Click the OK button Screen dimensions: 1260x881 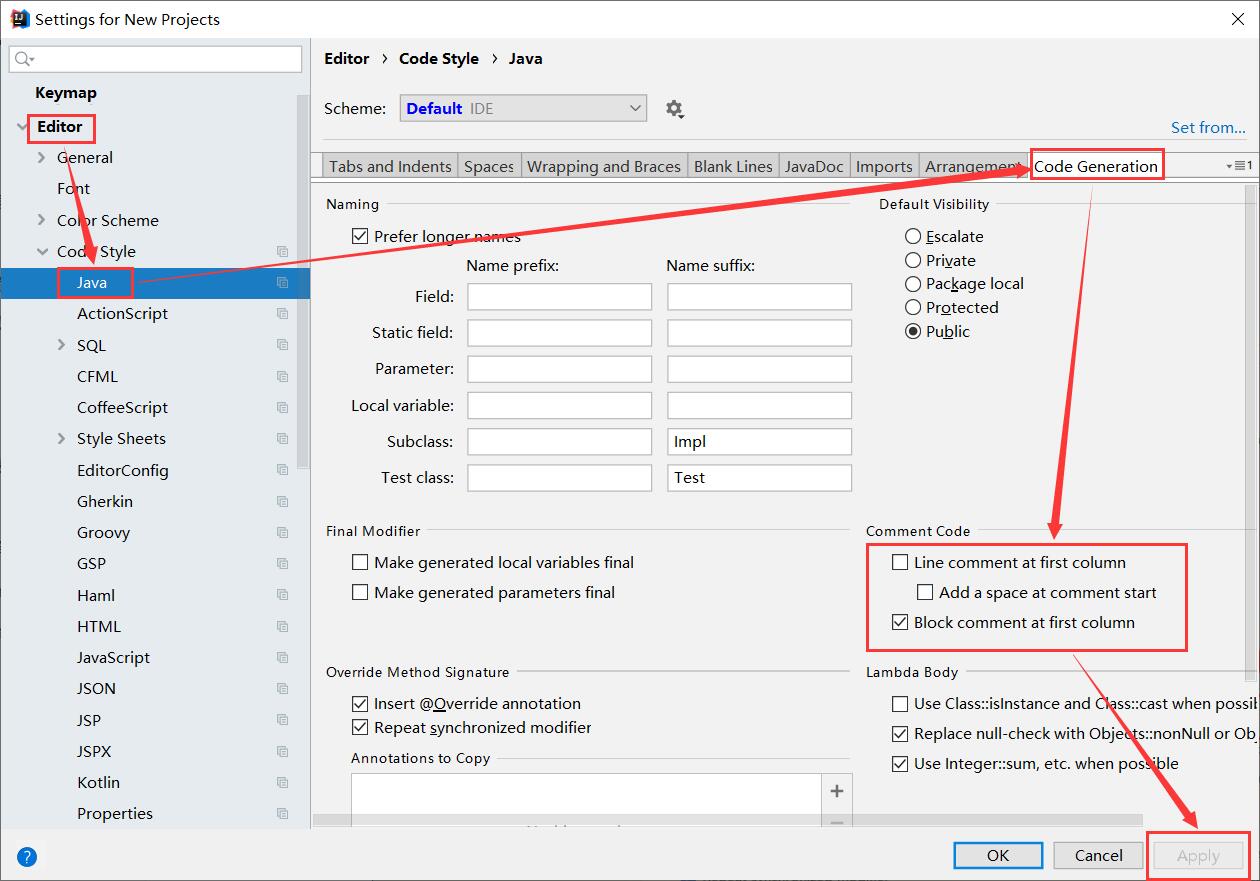tap(998, 855)
